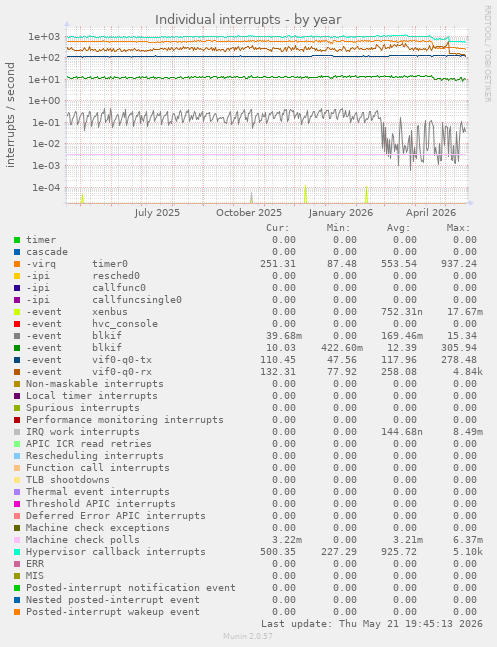497x647 pixels.
Task: Click the red hvc_console legend swatch
Action: click(17, 324)
